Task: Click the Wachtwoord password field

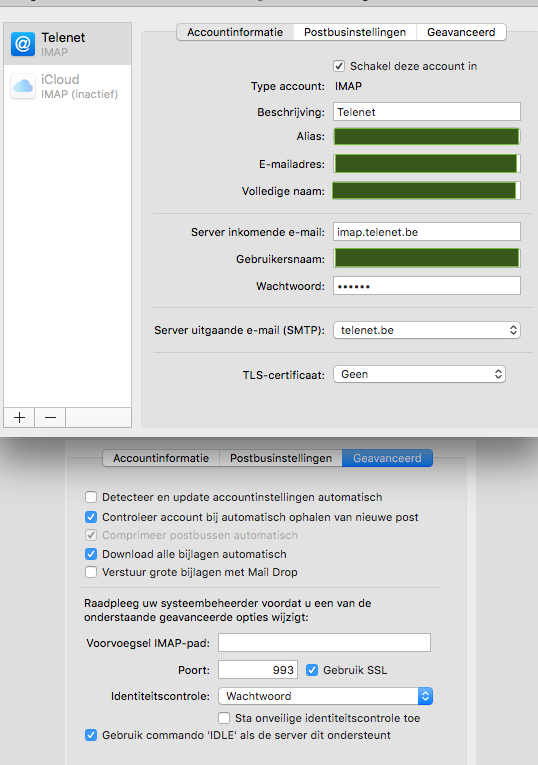Action: coord(427,286)
